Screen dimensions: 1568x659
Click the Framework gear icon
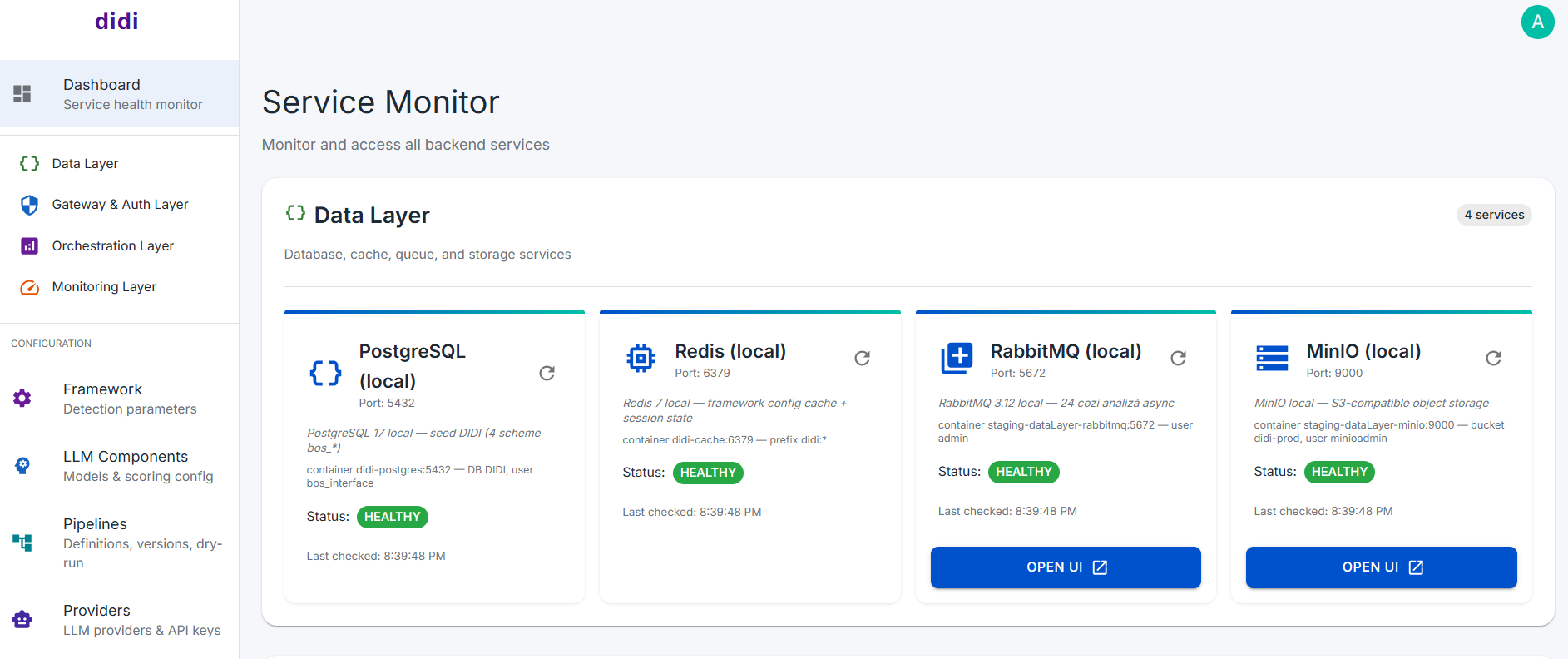(22, 399)
